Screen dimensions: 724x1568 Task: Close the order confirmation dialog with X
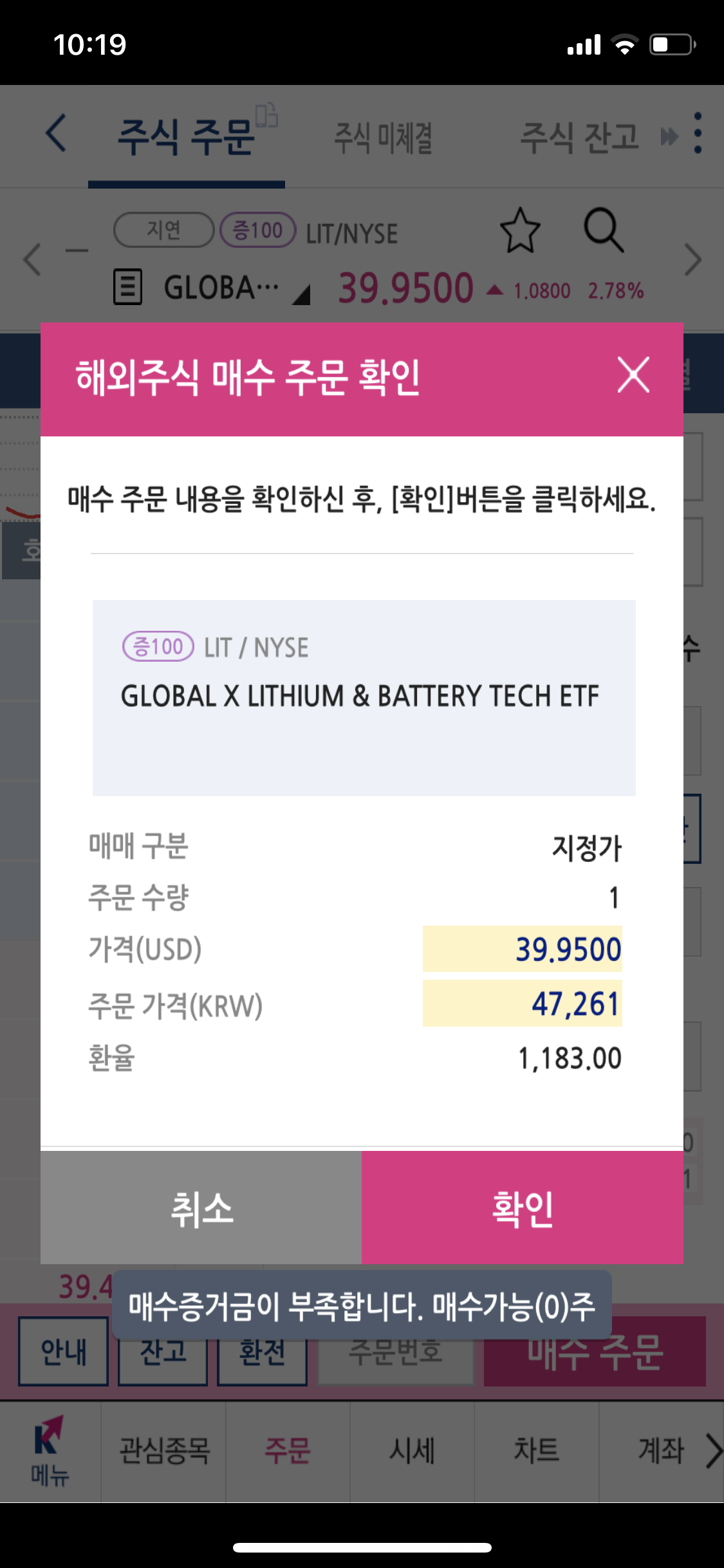coord(633,375)
